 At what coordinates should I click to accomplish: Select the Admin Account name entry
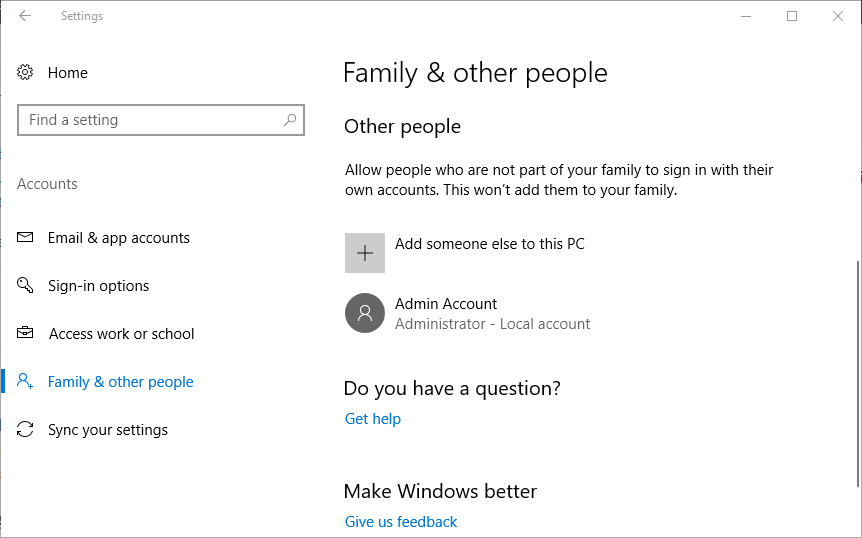446,304
